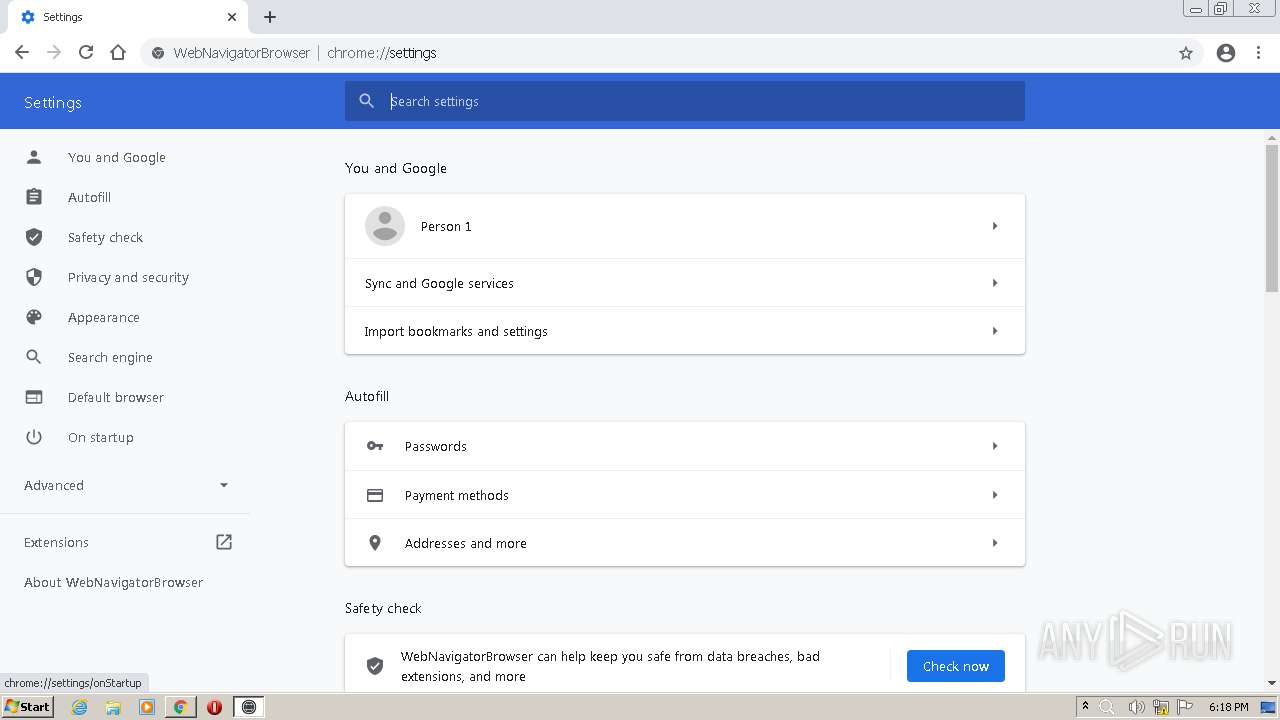The height and width of the screenshot is (720, 1280).
Task: Open Payment methods settings
Action: (x=685, y=495)
